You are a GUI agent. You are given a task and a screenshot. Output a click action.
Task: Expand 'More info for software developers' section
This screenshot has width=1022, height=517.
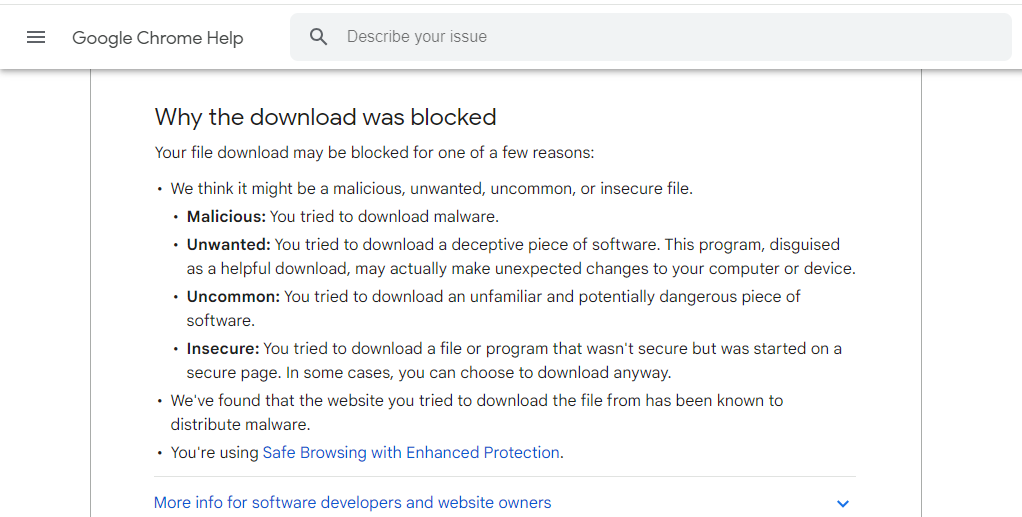tap(353, 503)
